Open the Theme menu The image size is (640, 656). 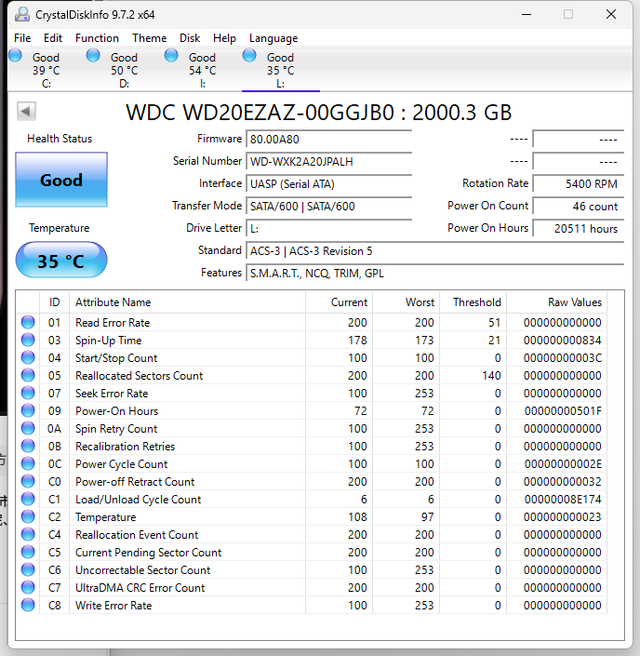[x=149, y=38]
